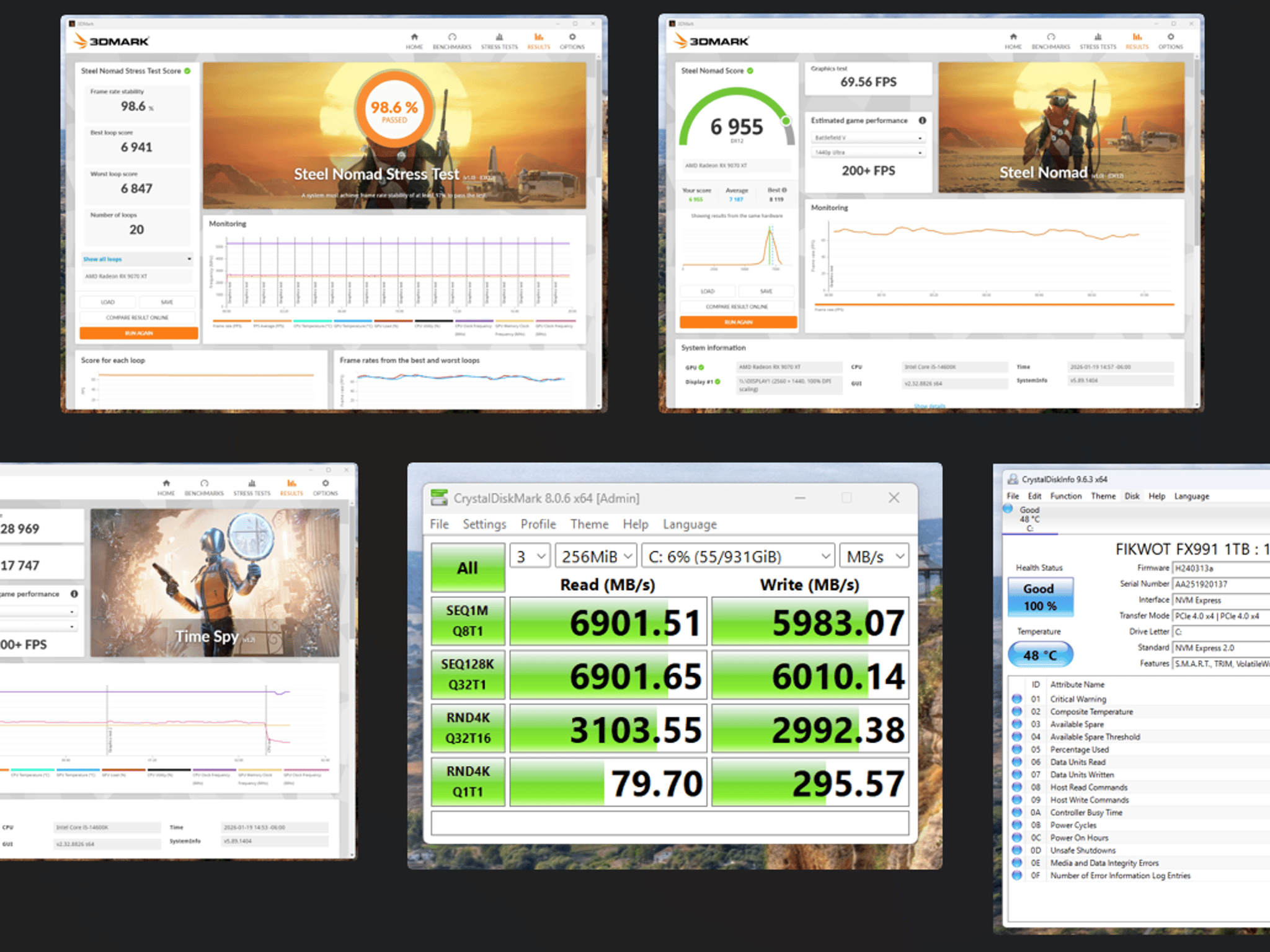Open Stress Tests in the Steel Nomad Score window
Screen dimensions: 1270x952
click(x=1098, y=41)
